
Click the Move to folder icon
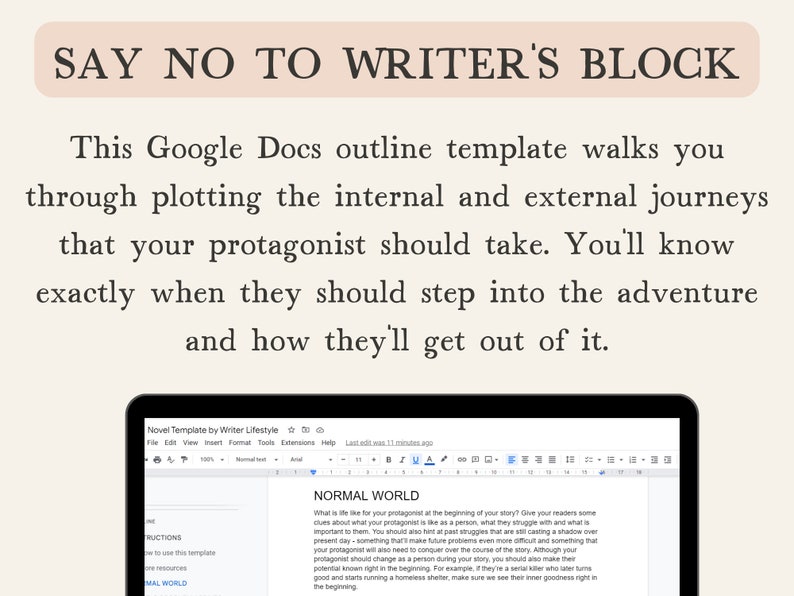(x=305, y=430)
